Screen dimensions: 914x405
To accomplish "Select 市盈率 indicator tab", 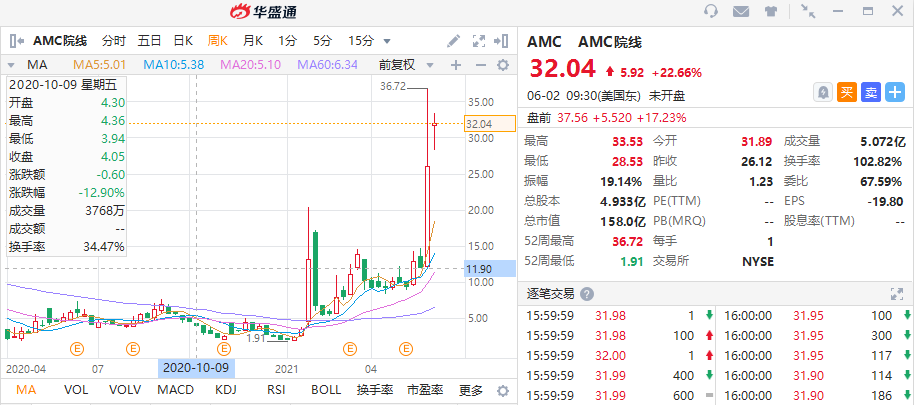I will [425, 390].
